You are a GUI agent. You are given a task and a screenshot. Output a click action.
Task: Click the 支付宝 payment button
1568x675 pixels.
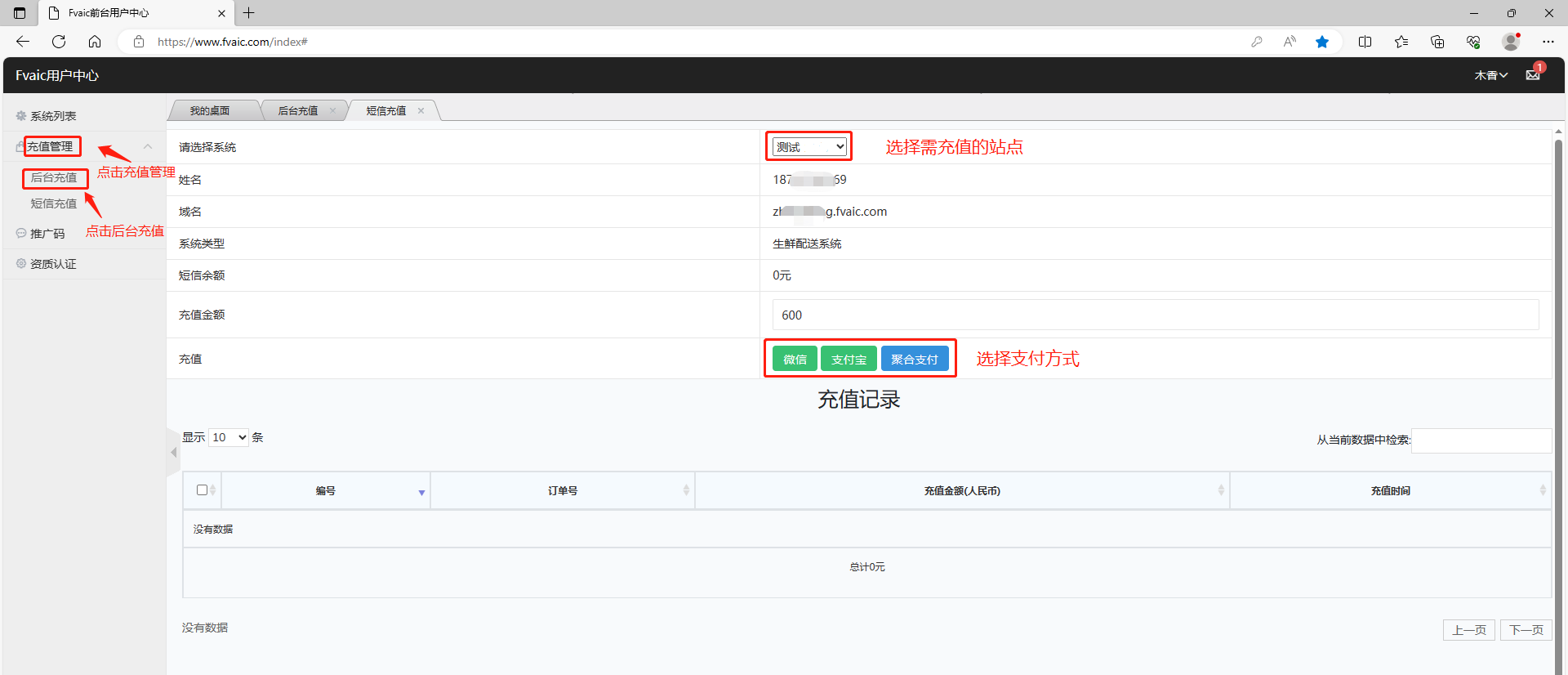tap(849, 359)
